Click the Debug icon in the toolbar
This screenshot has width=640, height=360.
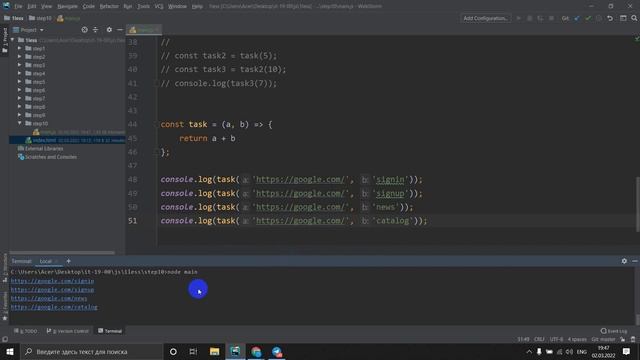[x=529, y=18]
